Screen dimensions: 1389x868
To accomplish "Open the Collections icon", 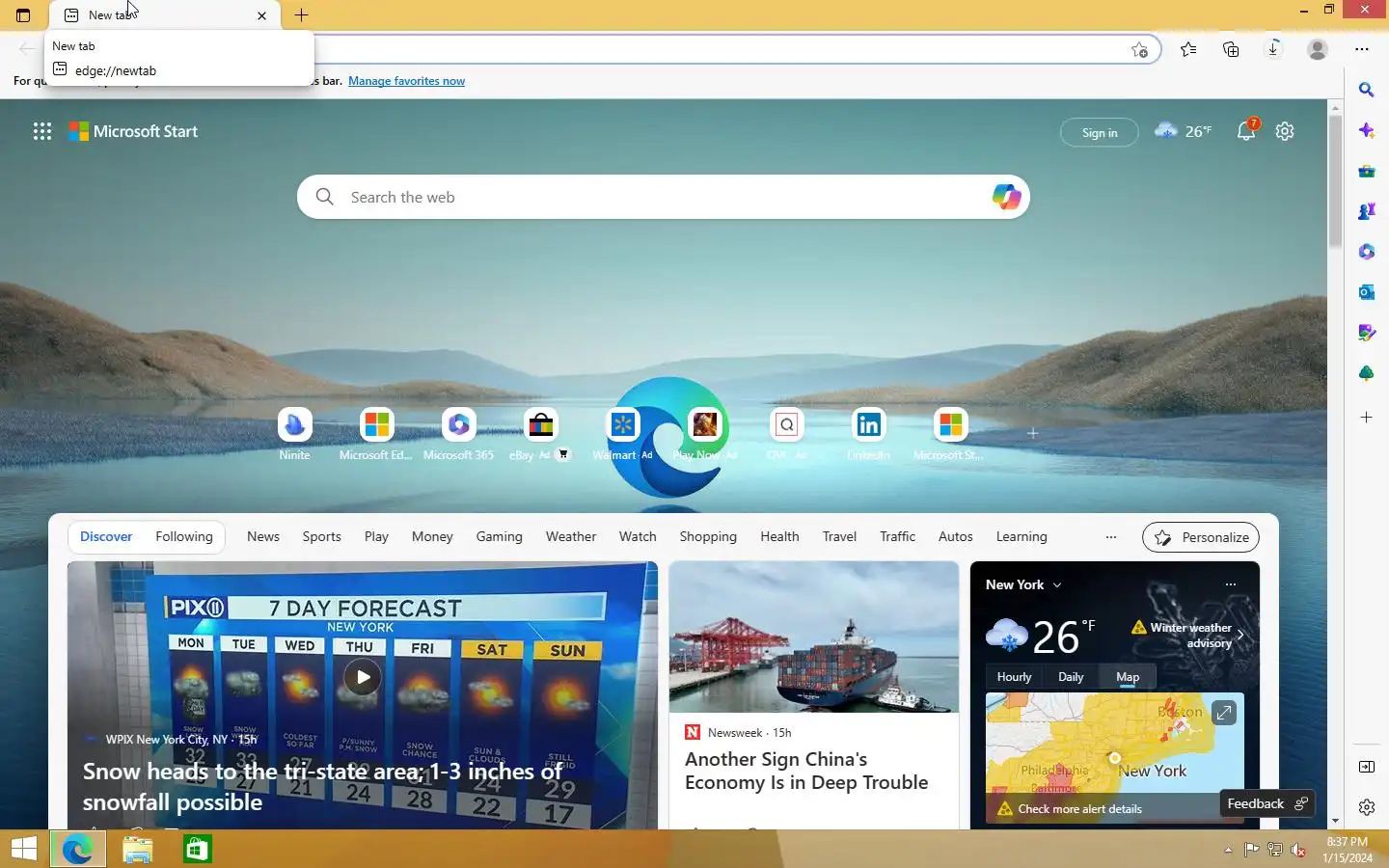I will point(1231,49).
